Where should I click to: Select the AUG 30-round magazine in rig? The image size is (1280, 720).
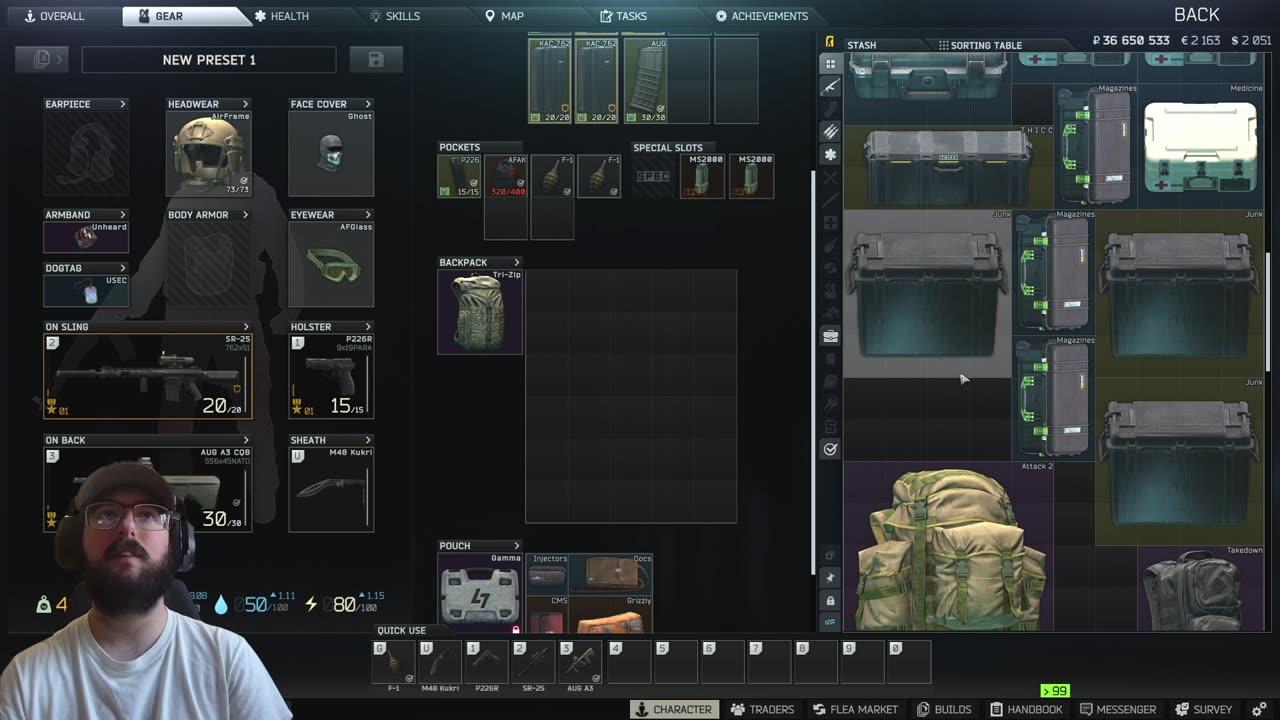(646, 80)
